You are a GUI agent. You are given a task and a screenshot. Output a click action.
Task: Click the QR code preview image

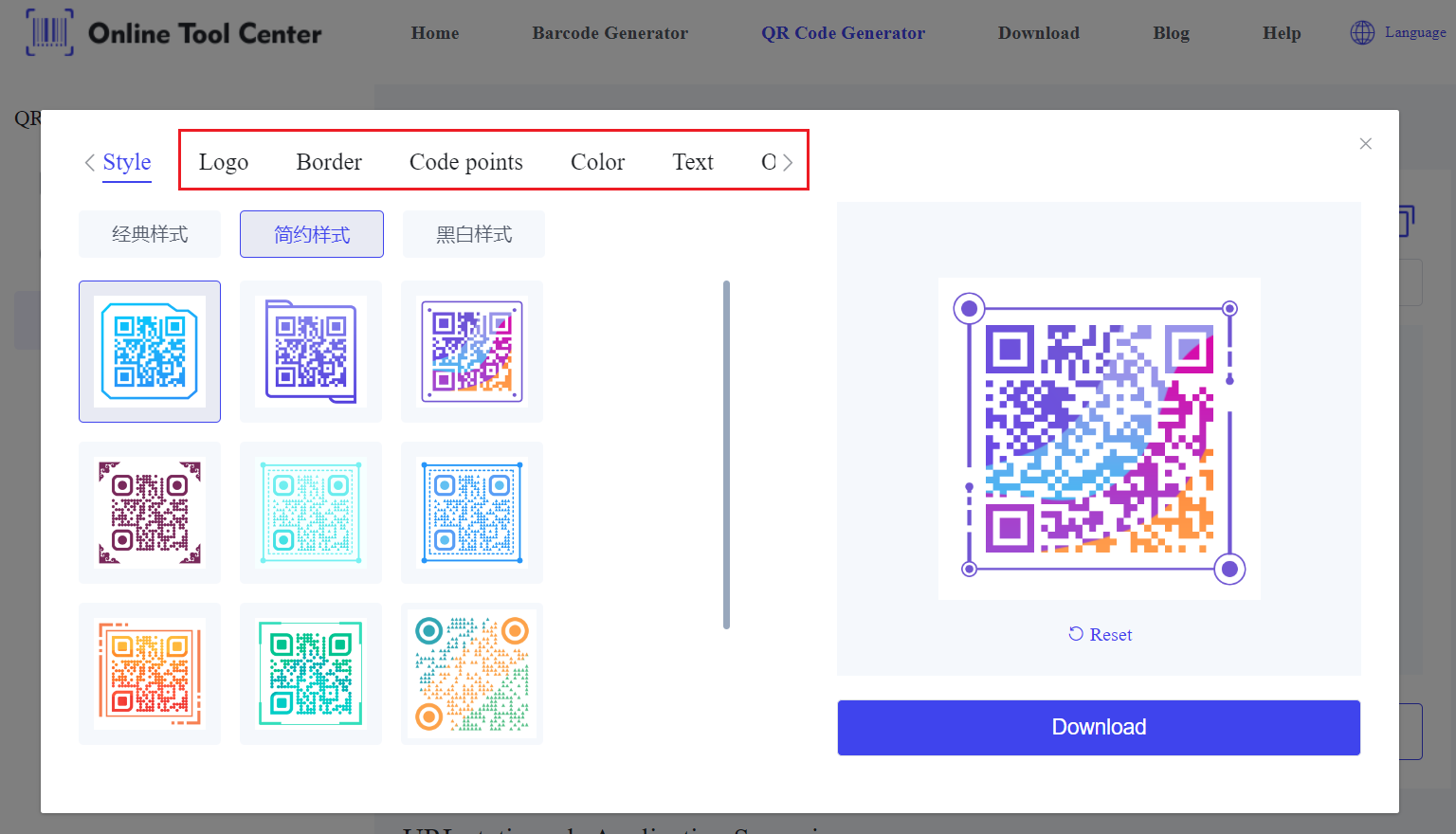pyautogui.click(x=1100, y=439)
